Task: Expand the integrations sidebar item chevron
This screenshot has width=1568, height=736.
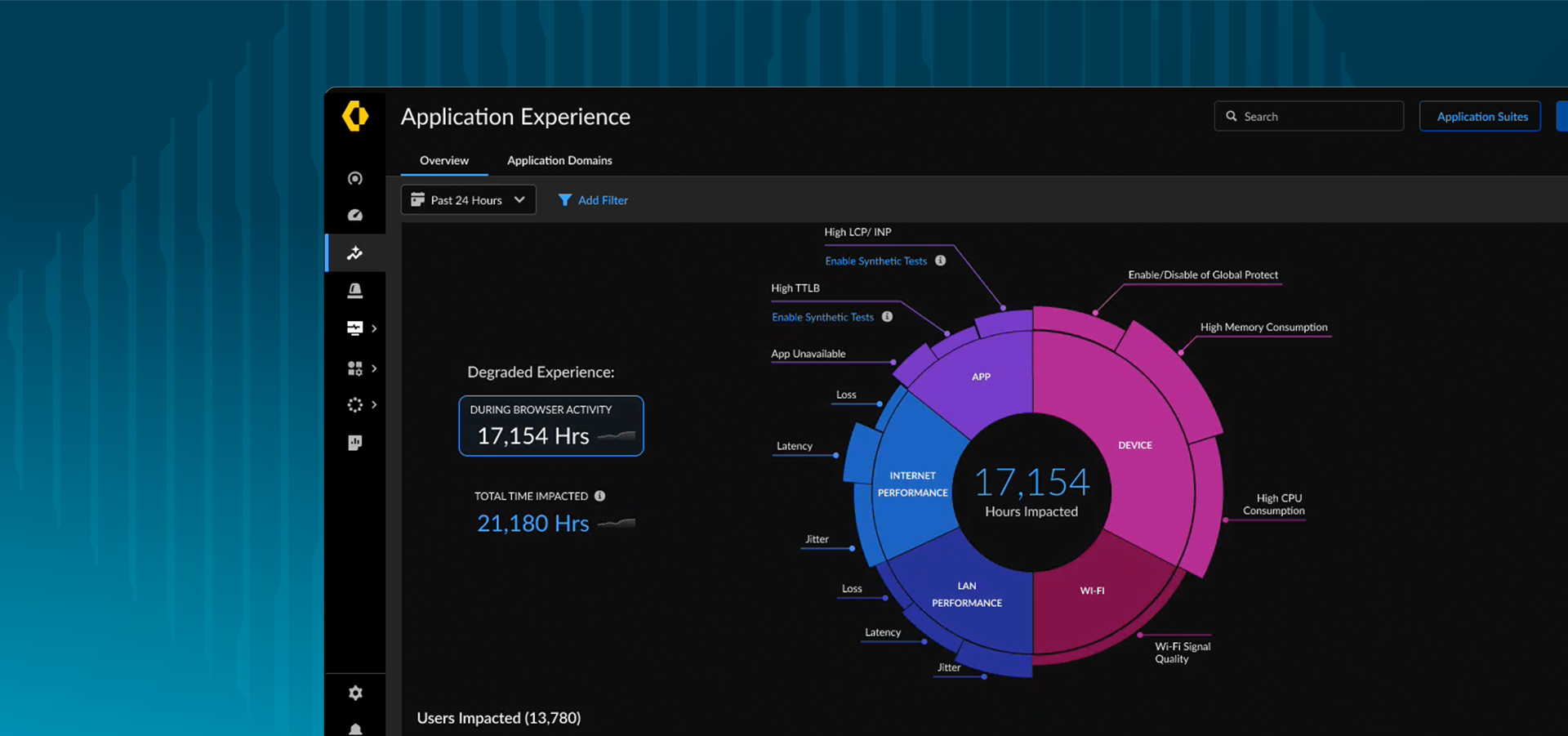Action: pos(375,404)
